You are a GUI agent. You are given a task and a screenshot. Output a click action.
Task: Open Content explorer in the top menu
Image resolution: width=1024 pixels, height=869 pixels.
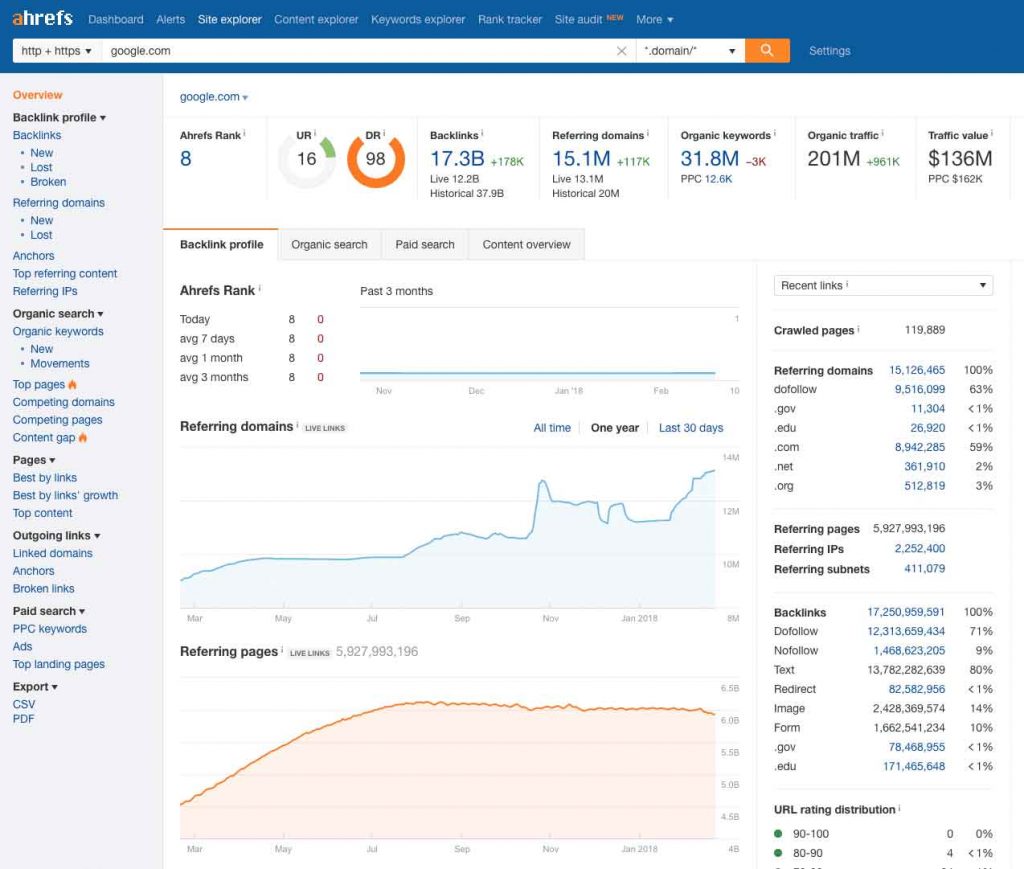[x=316, y=19]
